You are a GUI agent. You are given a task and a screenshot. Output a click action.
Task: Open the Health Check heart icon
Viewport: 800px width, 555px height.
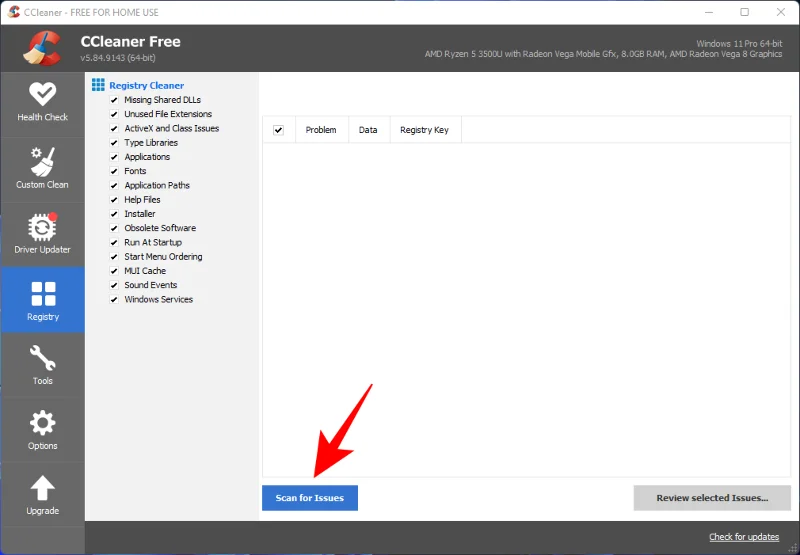point(42,94)
